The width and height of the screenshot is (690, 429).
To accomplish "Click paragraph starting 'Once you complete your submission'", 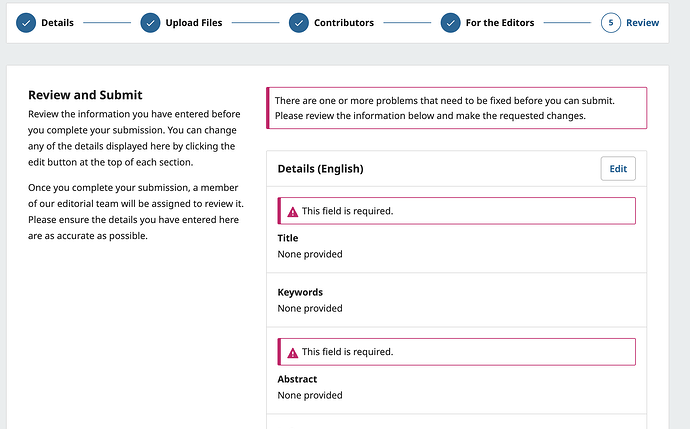I will pyautogui.click(x=136, y=212).
